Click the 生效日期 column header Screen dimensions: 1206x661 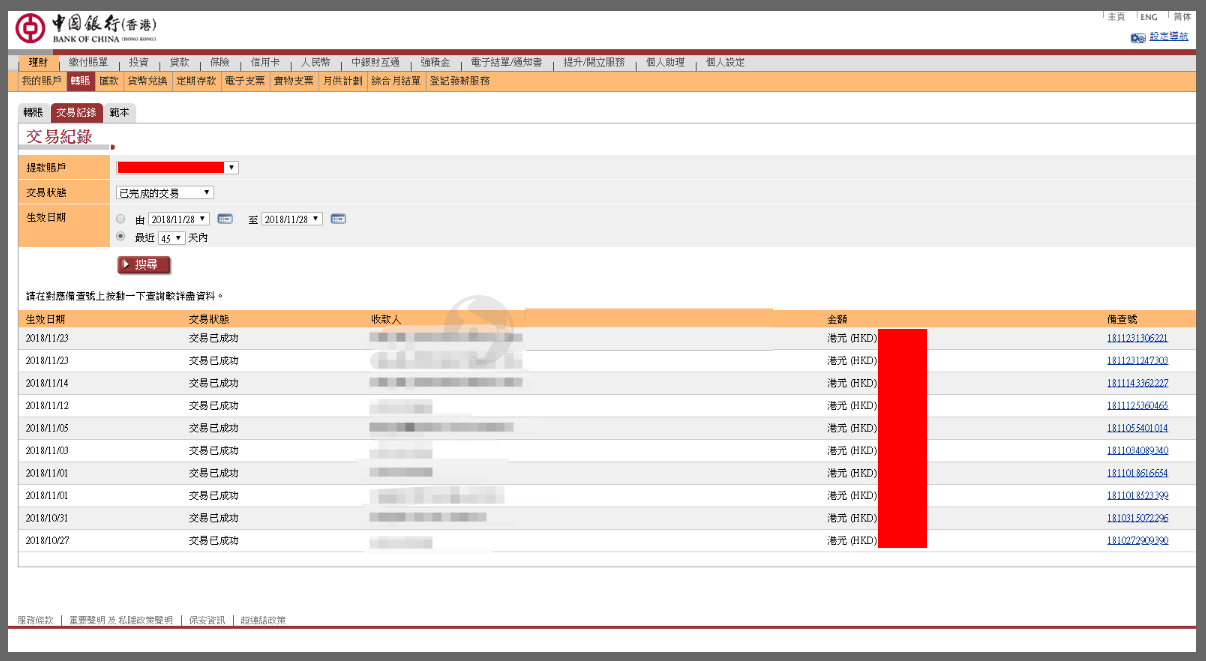click(x=46, y=319)
